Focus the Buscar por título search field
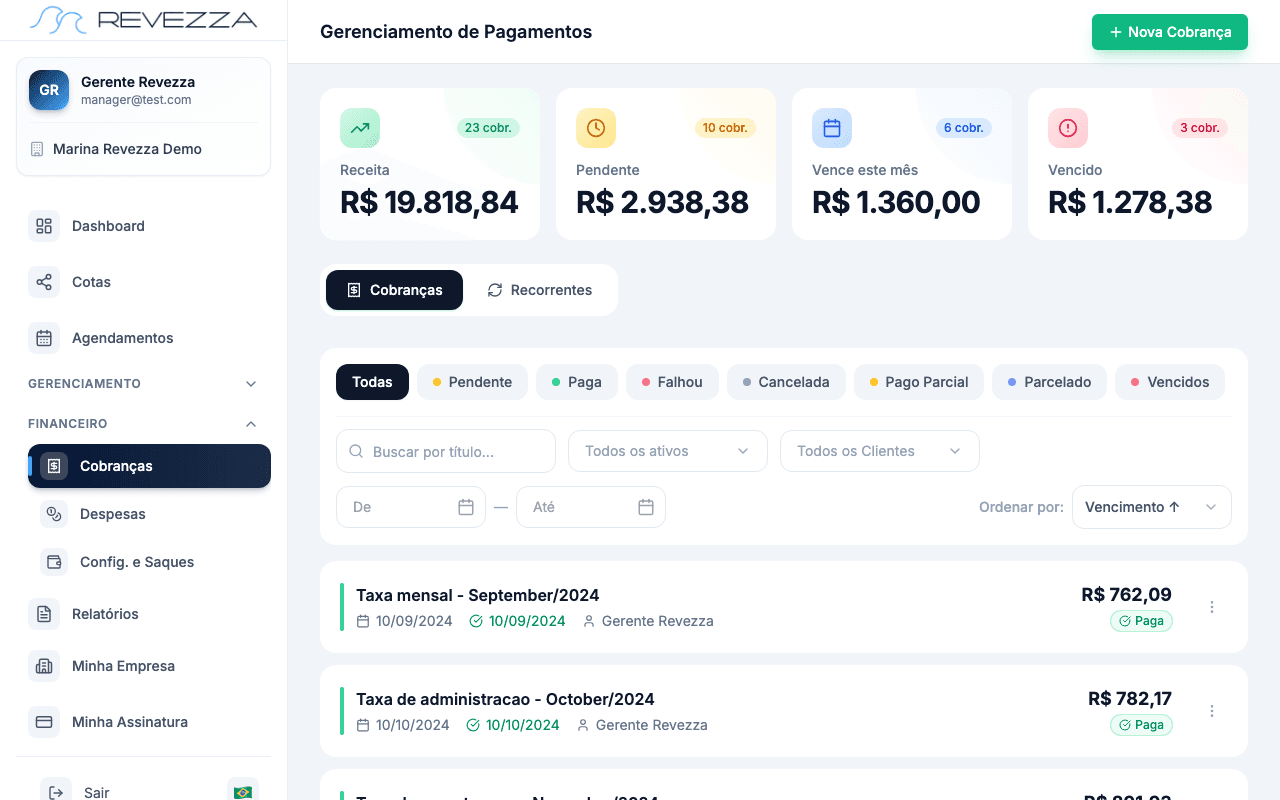The image size is (1280, 800). click(446, 451)
